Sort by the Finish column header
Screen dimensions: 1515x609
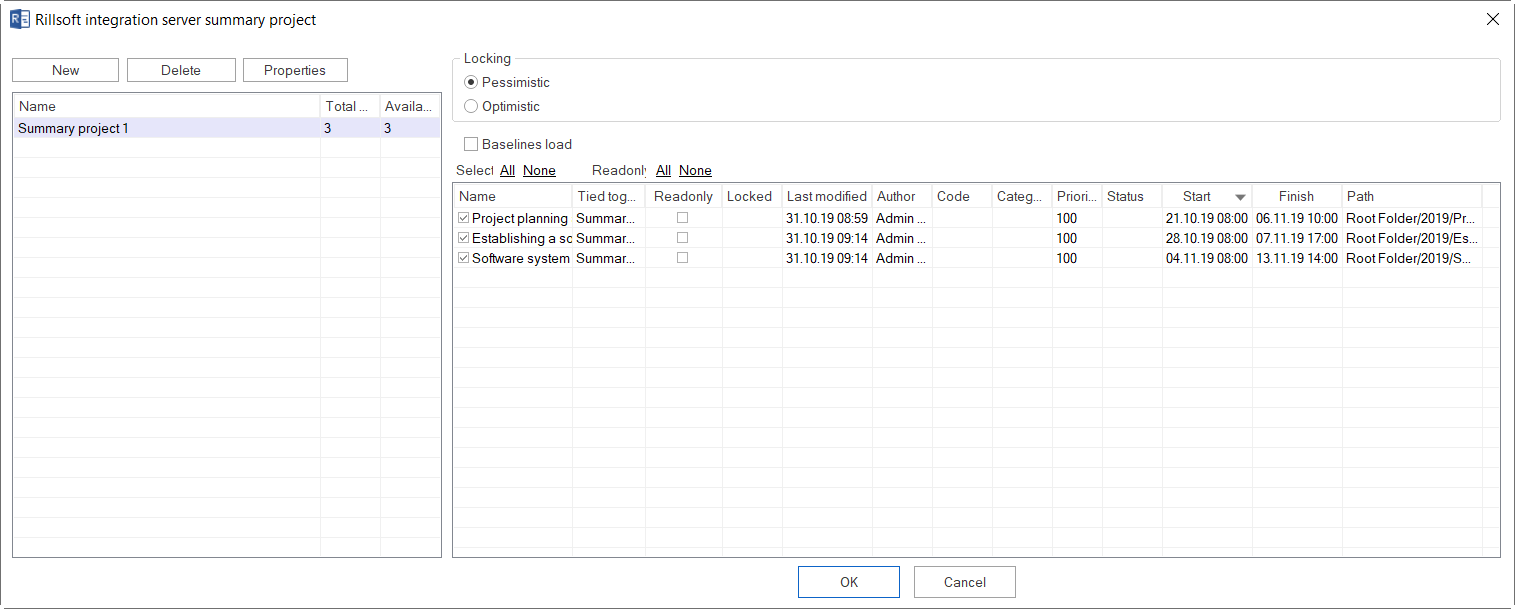[x=1297, y=196]
